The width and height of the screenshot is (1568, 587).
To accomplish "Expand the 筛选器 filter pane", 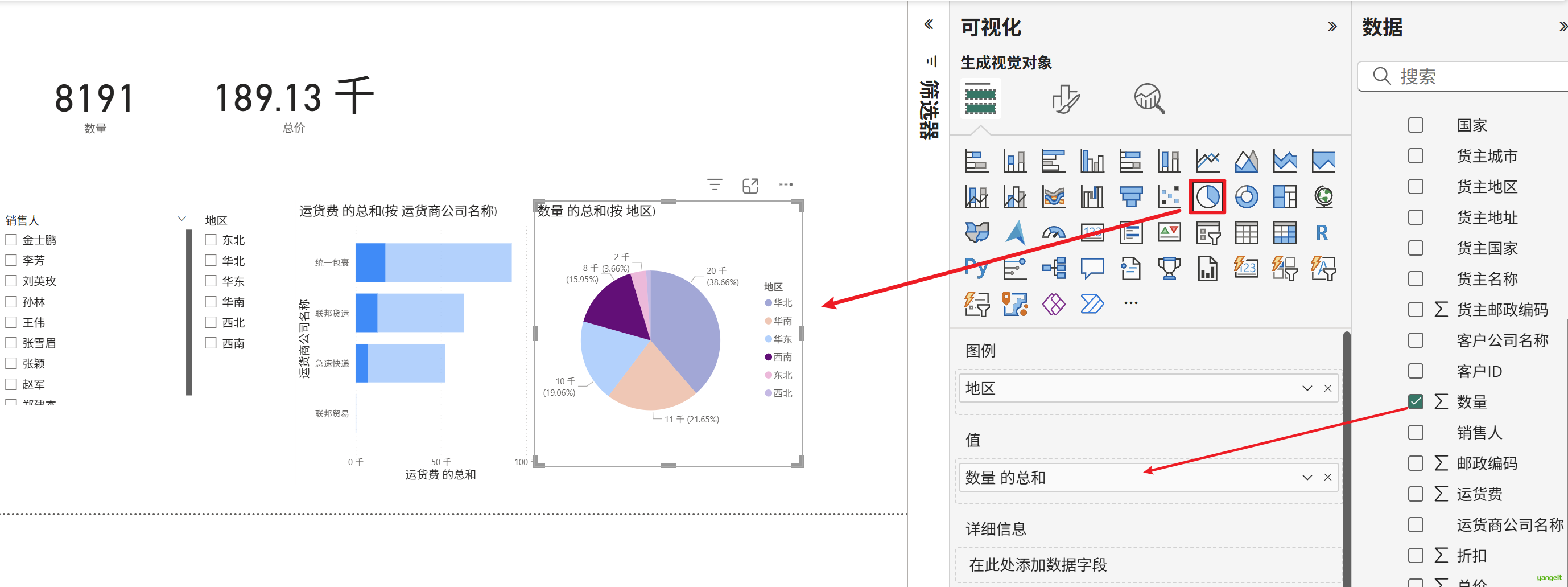I will [929, 24].
